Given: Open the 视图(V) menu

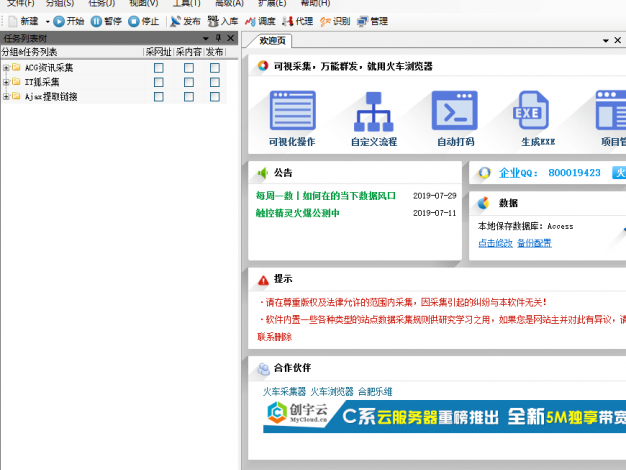Looking at the screenshot, I should (x=144, y=3).
